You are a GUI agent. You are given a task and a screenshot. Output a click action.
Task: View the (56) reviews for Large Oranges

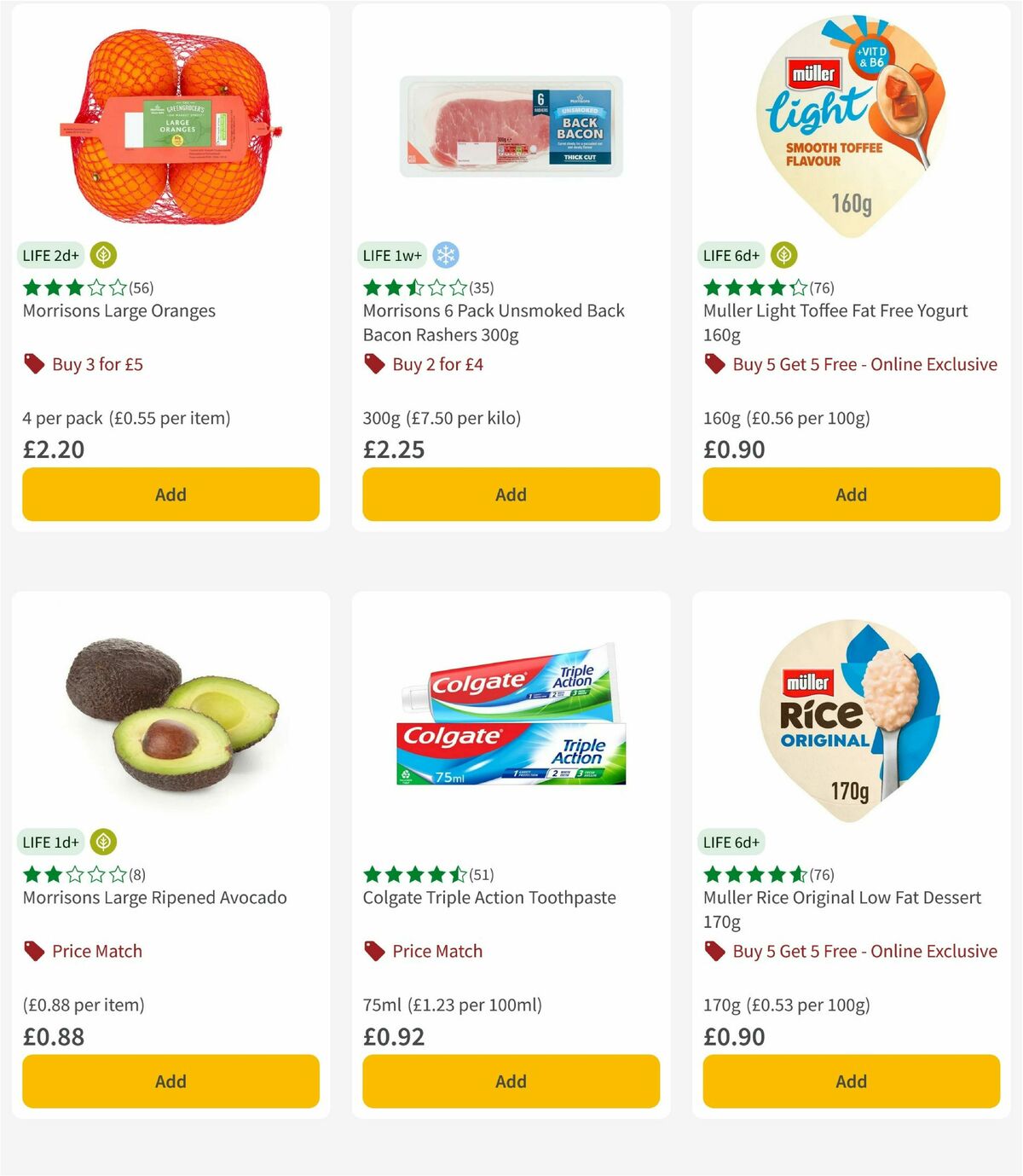coord(140,287)
